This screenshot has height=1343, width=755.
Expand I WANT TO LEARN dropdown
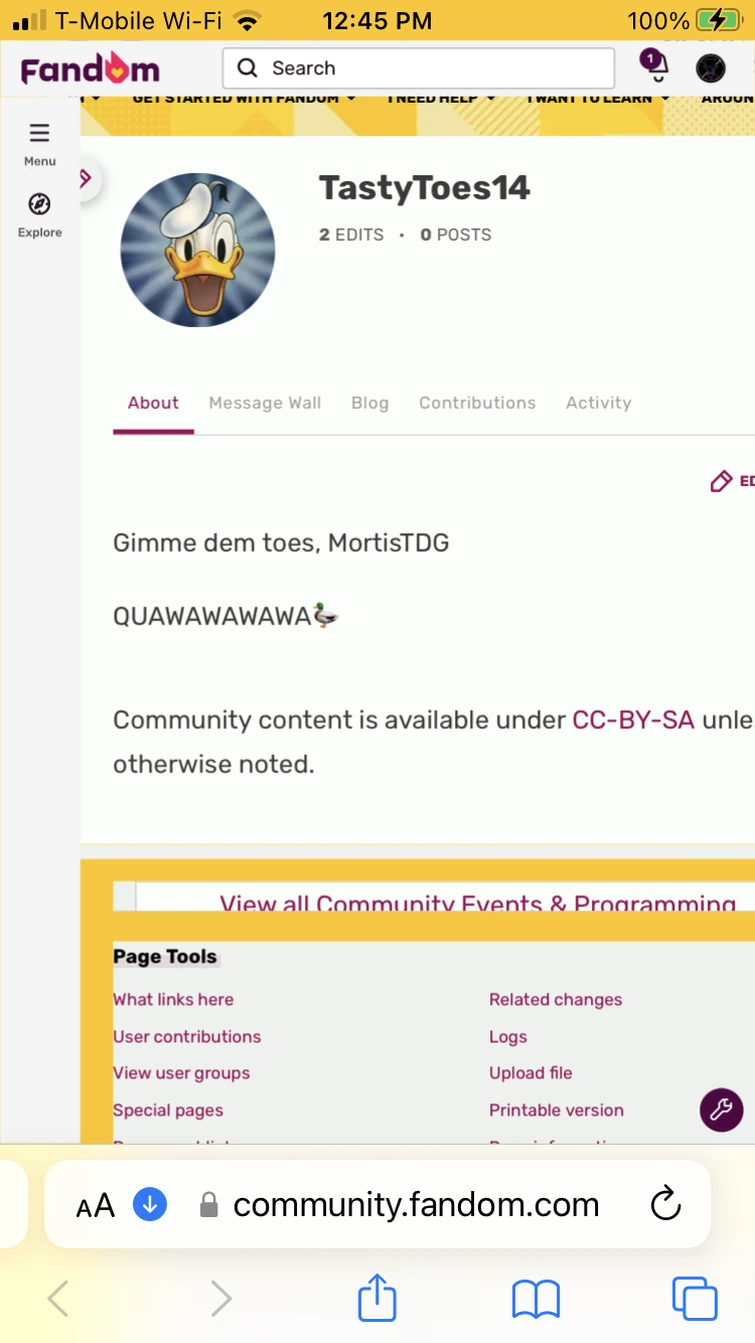[x=599, y=99]
